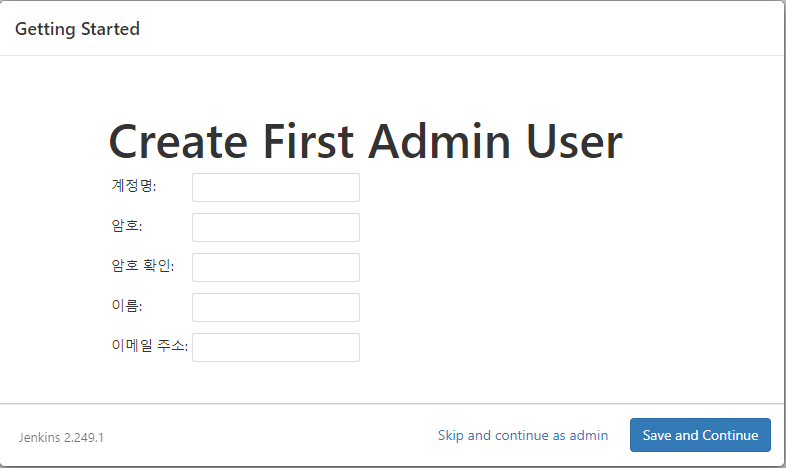The image size is (786, 468).
Task: Click empty footer space beside the version text
Action: (271, 436)
